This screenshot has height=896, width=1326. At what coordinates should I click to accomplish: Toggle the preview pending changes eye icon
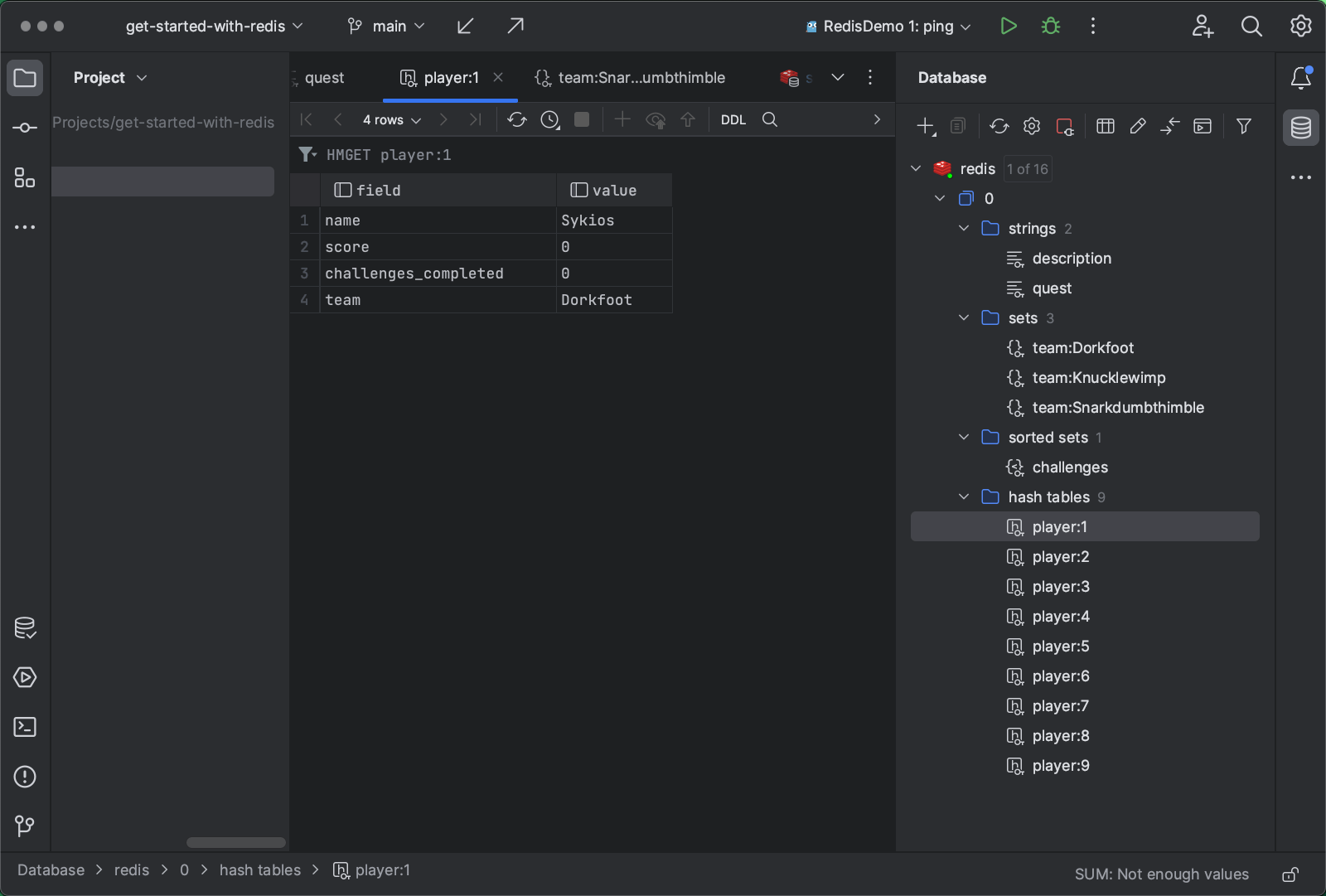(x=656, y=120)
